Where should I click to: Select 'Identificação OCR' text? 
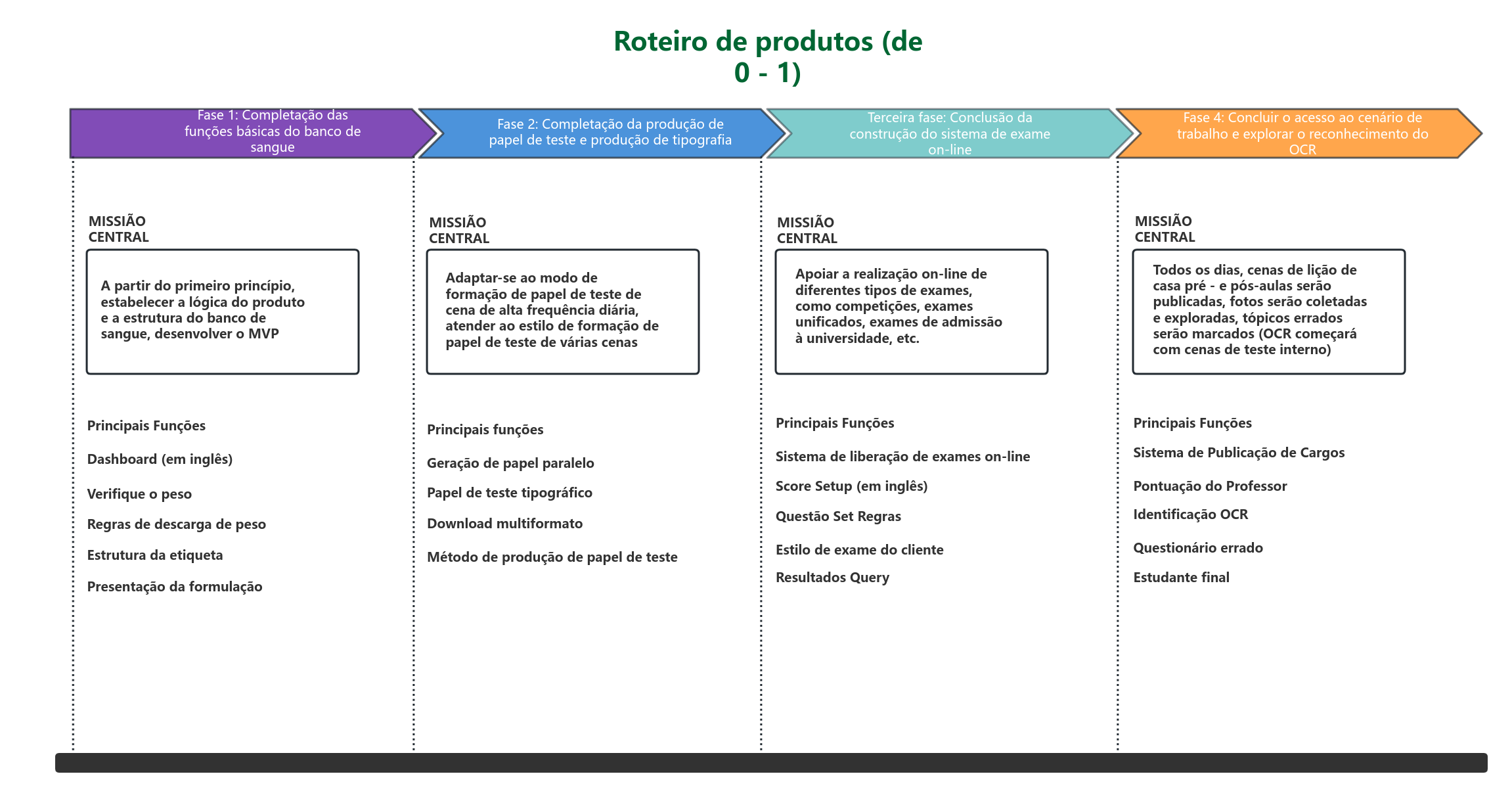point(1191,514)
